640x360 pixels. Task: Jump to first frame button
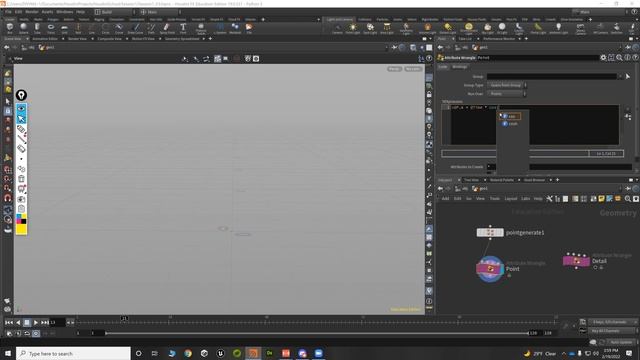9,322
